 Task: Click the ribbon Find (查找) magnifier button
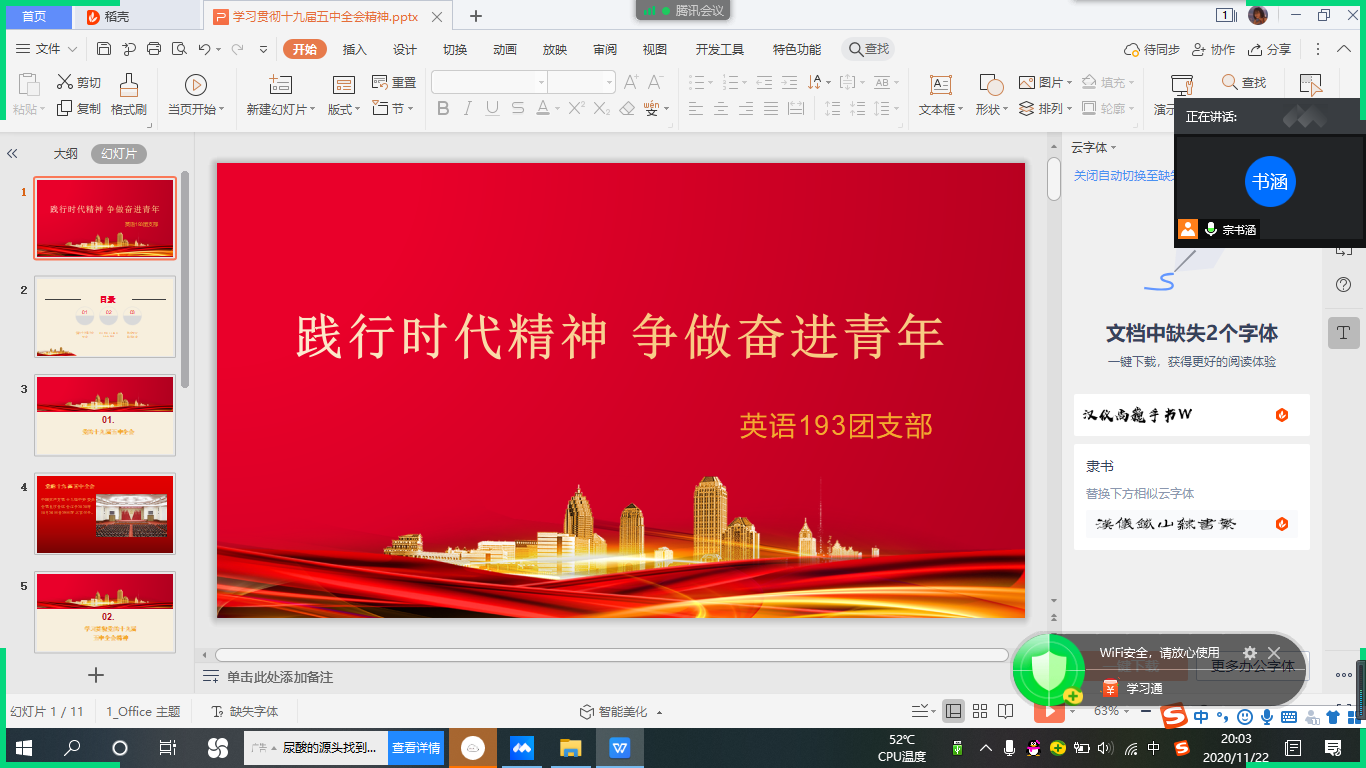pyautogui.click(x=1244, y=82)
